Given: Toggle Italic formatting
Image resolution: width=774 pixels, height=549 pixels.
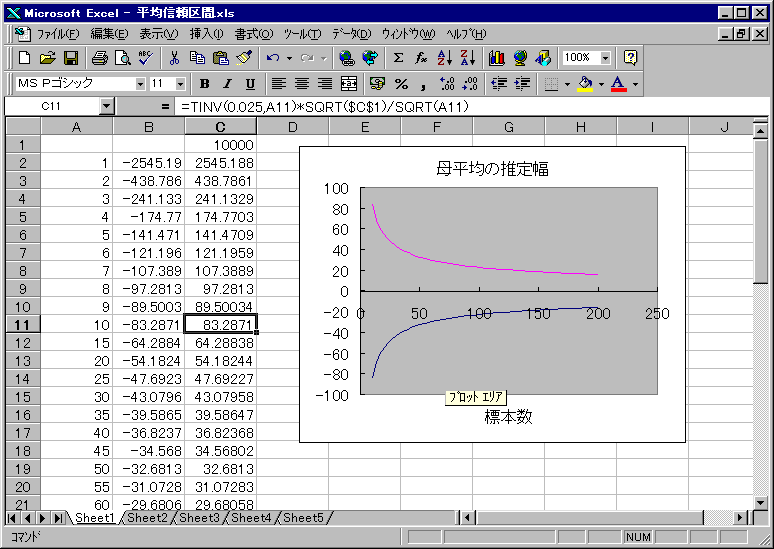Looking at the screenshot, I should pos(227,84).
